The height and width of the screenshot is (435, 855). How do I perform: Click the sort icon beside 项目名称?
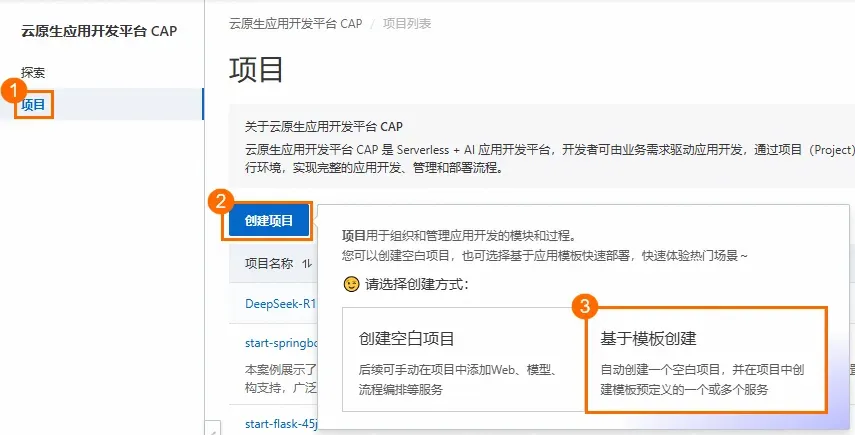tap(308, 264)
